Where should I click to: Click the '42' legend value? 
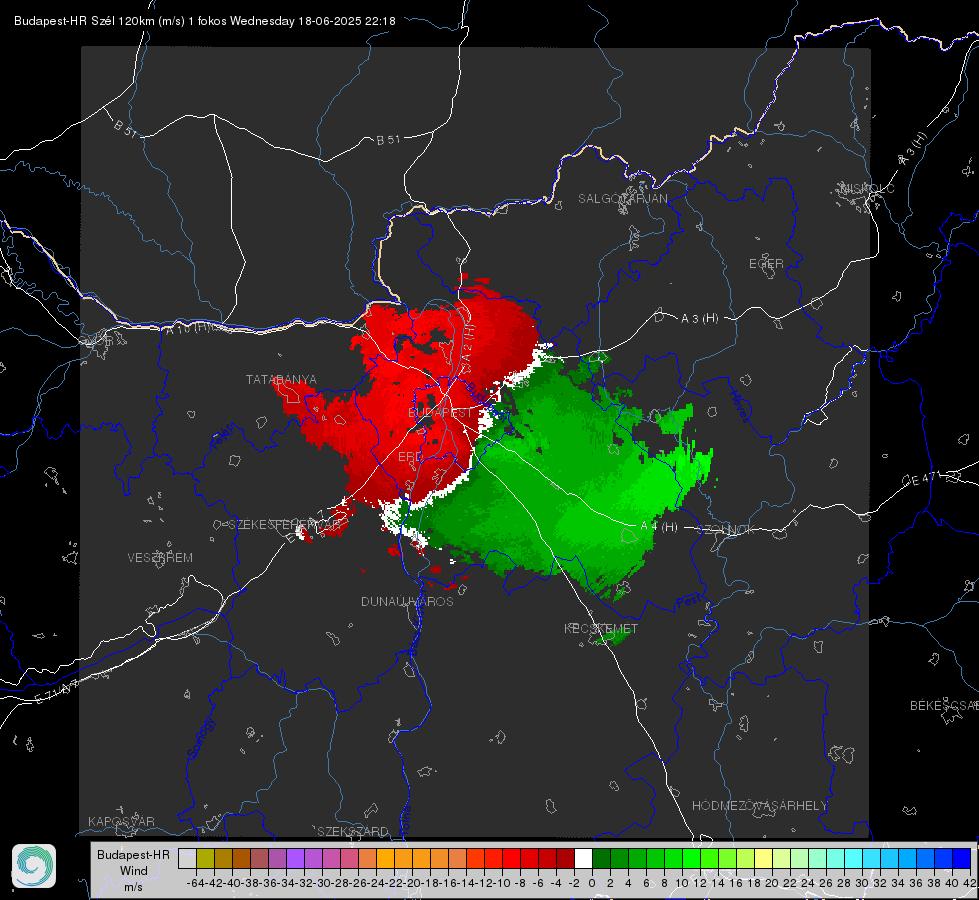click(969, 883)
